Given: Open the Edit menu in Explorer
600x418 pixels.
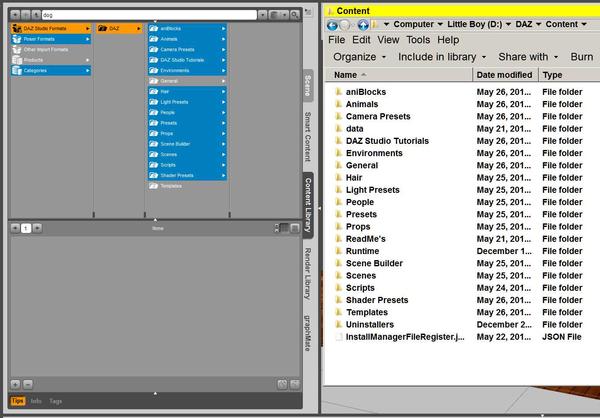Looking at the screenshot, I should point(361,40).
